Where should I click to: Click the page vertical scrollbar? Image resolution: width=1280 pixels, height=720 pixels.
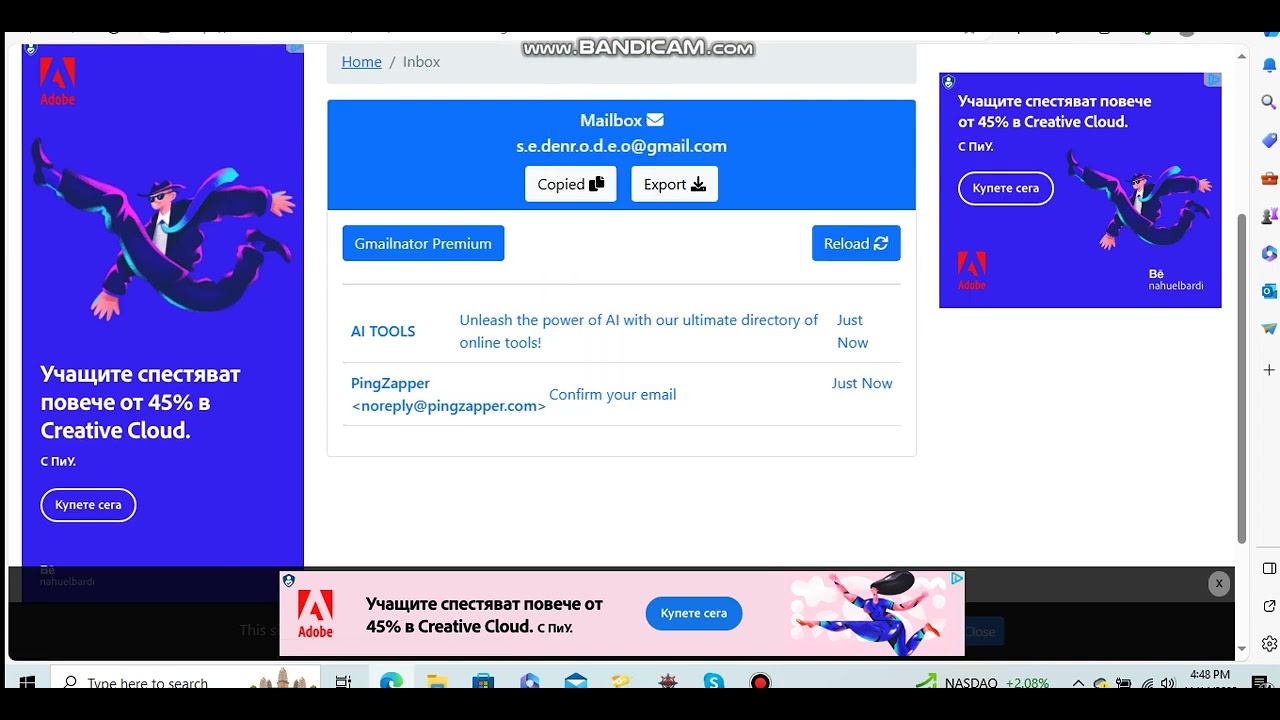point(1242,380)
